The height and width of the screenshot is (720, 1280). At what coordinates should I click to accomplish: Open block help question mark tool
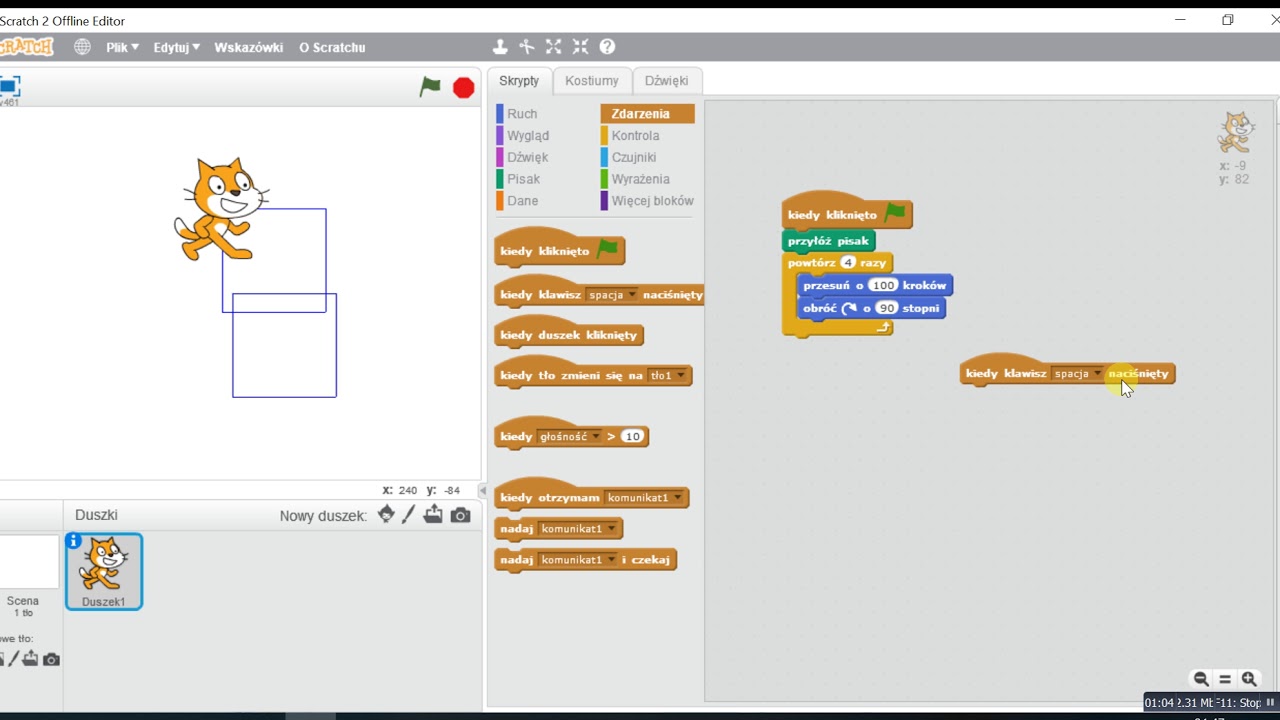pyautogui.click(x=607, y=47)
